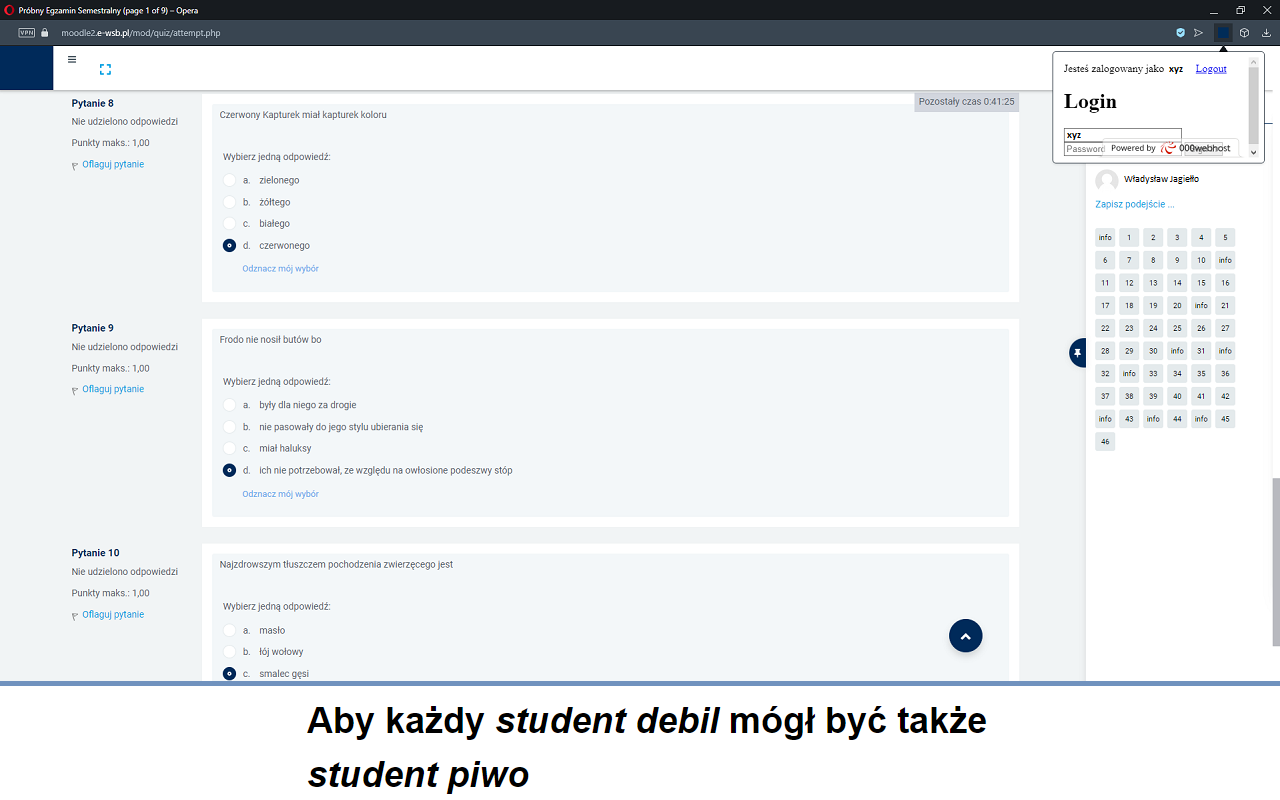Go to question 1 in quiz navigation

[x=1129, y=237]
